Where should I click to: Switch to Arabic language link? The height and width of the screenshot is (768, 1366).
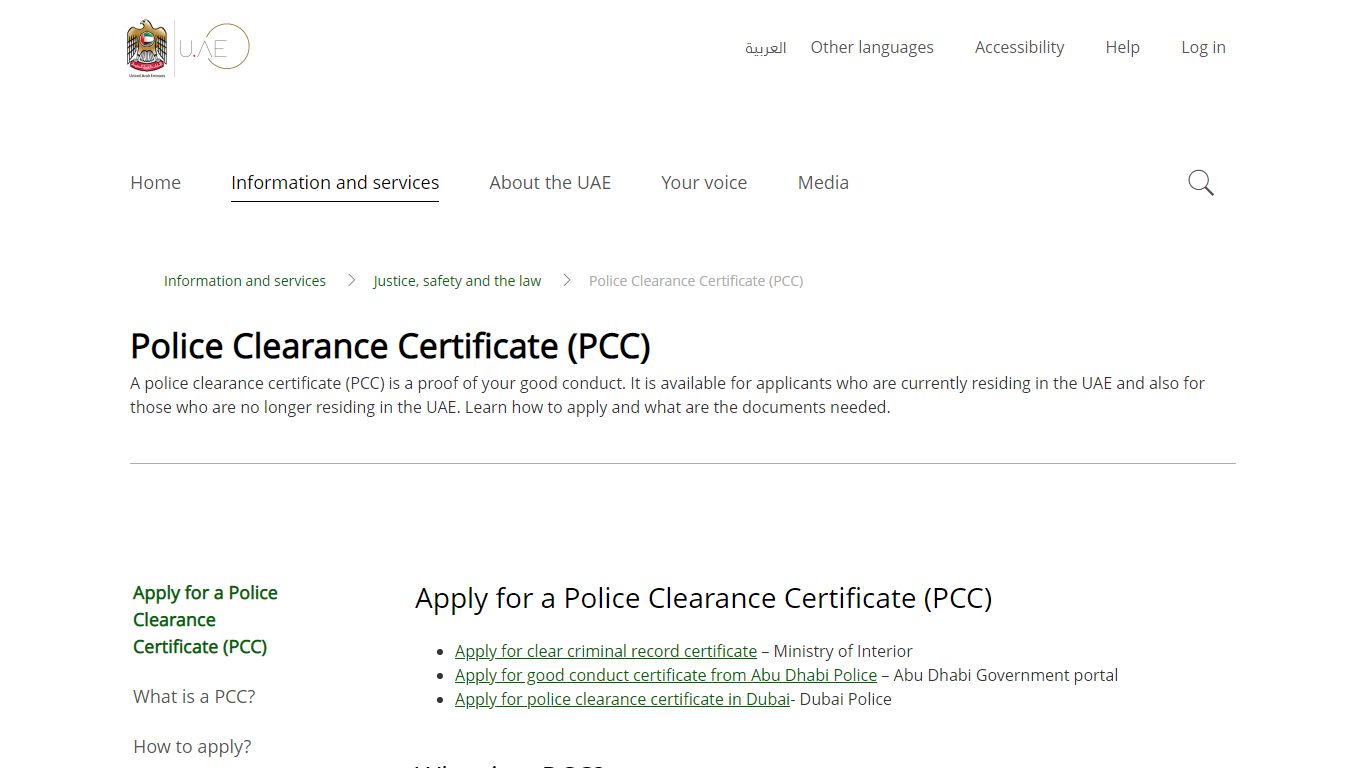click(x=765, y=48)
